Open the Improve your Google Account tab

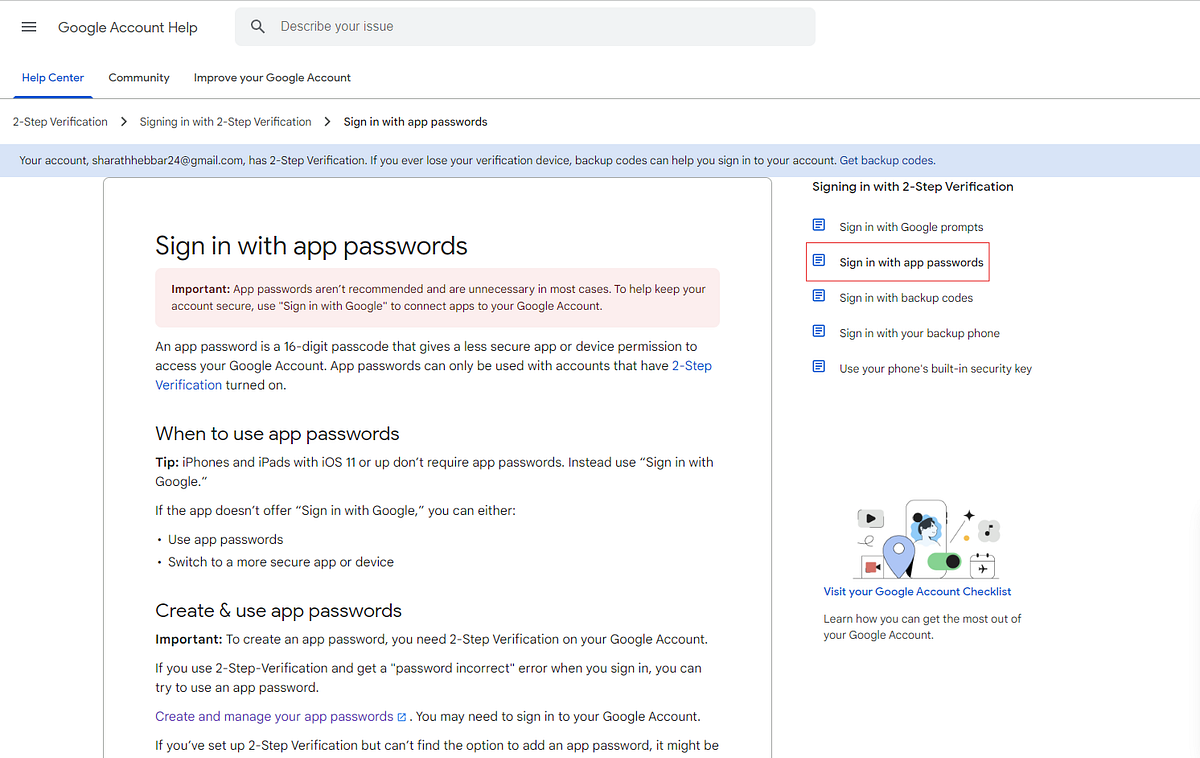pyautogui.click(x=272, y=77)
